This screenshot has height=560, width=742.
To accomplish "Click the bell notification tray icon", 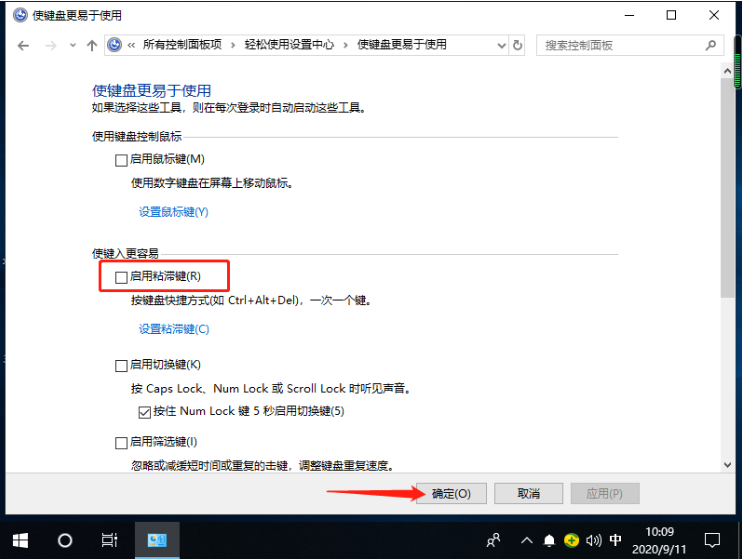I will pyautogui.click(x=549, y=540).
